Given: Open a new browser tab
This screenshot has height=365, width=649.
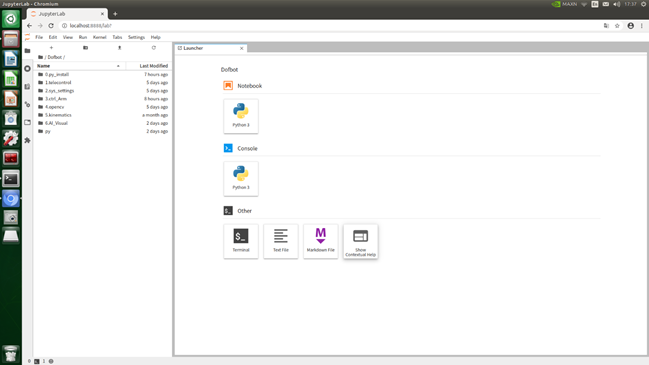Looking at the screenshot, I should tap(115, 14).
